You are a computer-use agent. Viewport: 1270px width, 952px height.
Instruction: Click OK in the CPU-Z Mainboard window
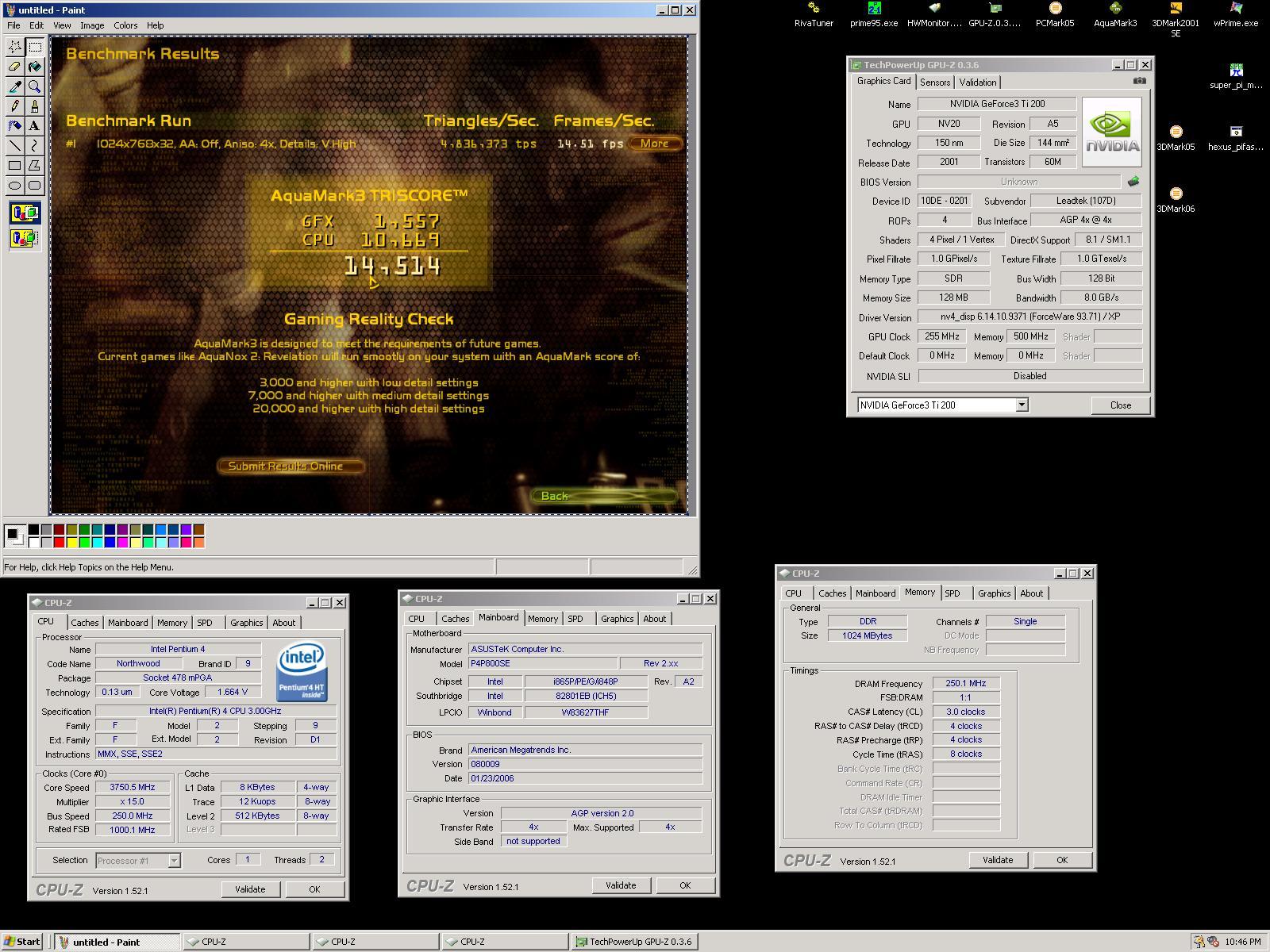coord(685,885)
